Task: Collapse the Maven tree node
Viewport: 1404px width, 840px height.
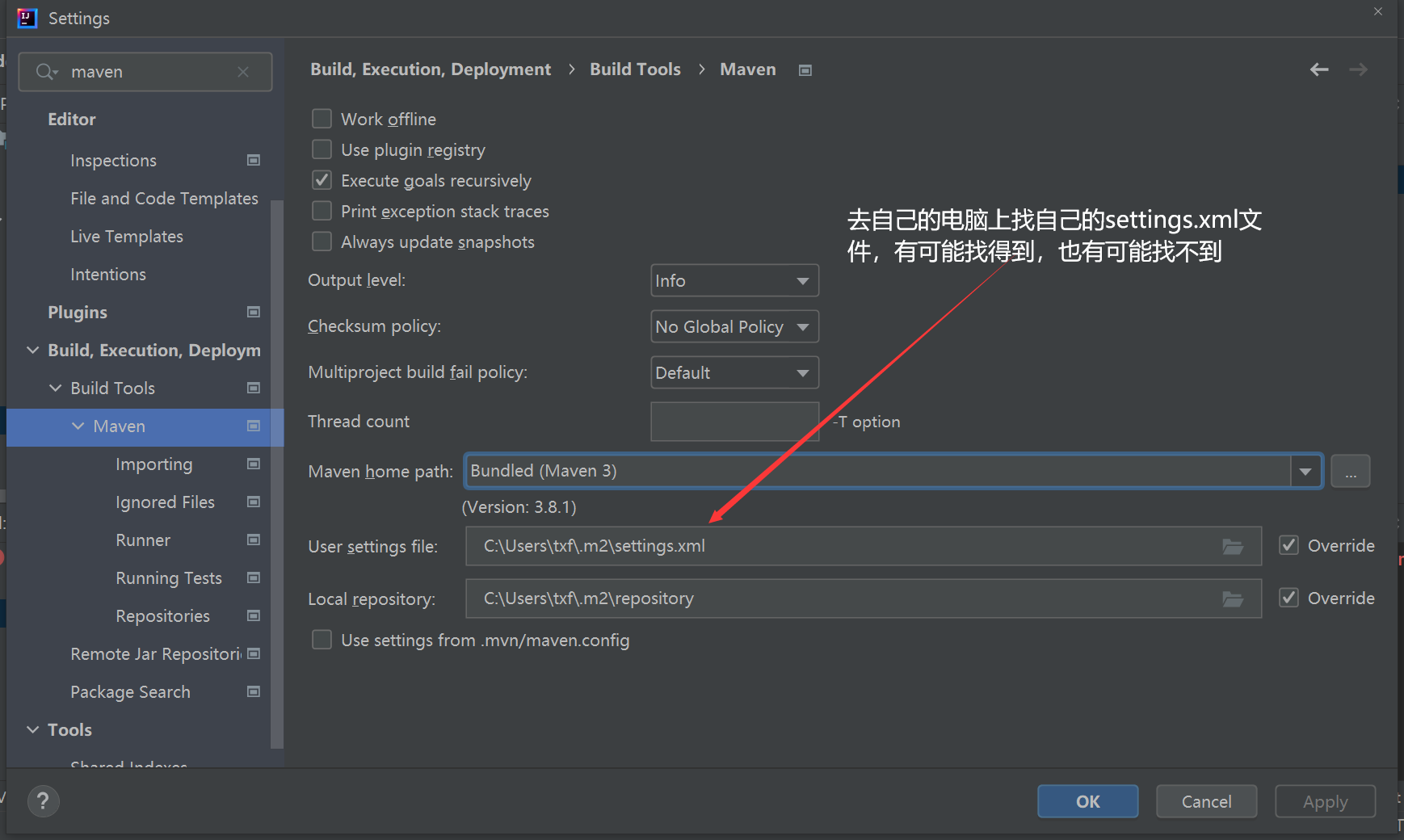Action: tap(78, 426)
